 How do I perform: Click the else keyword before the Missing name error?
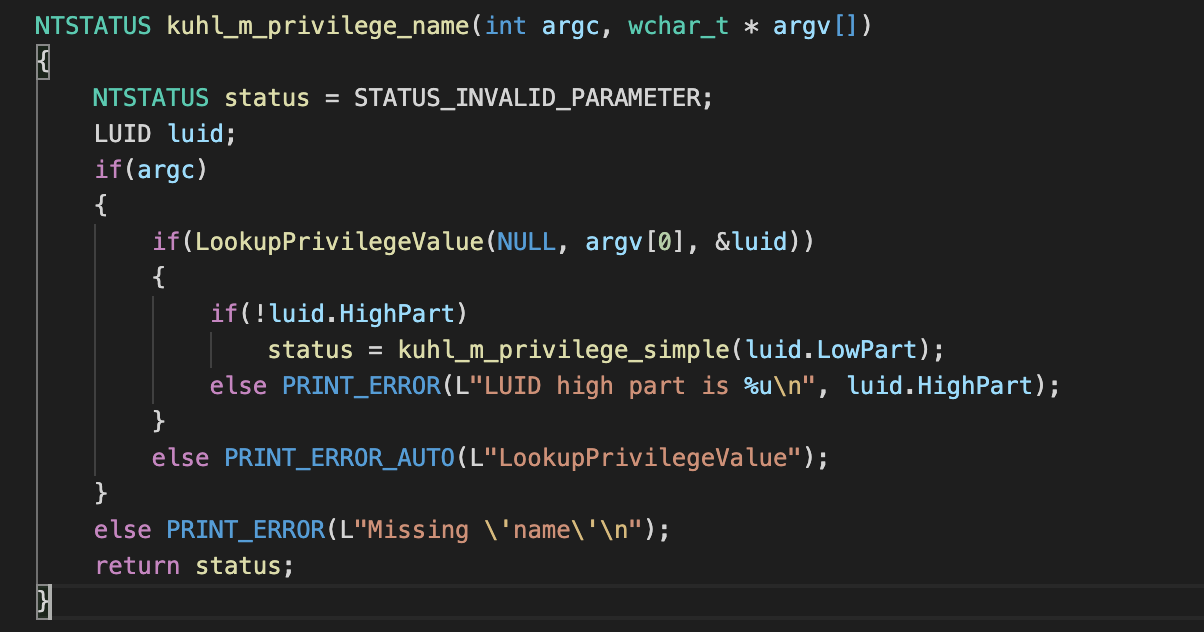pyautogui.click(x=123, y=530)
